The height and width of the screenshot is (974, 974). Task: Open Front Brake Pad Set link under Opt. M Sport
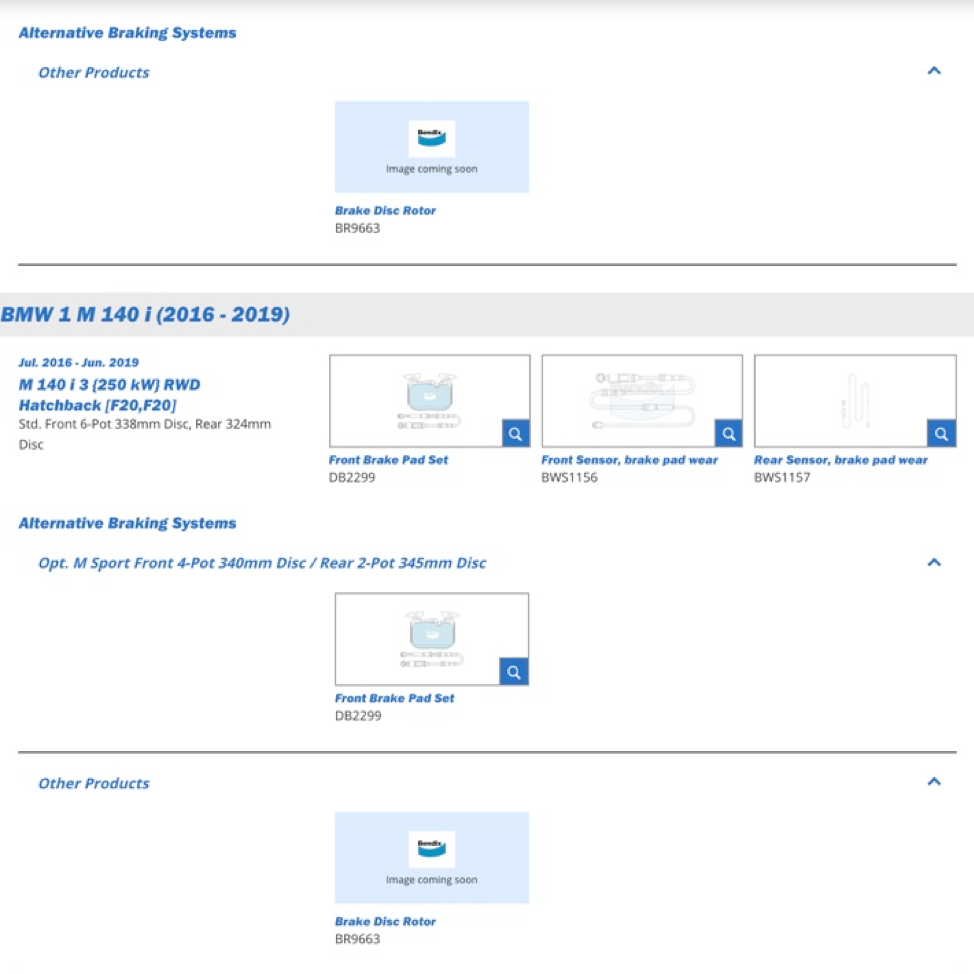[x=394, y=698]
